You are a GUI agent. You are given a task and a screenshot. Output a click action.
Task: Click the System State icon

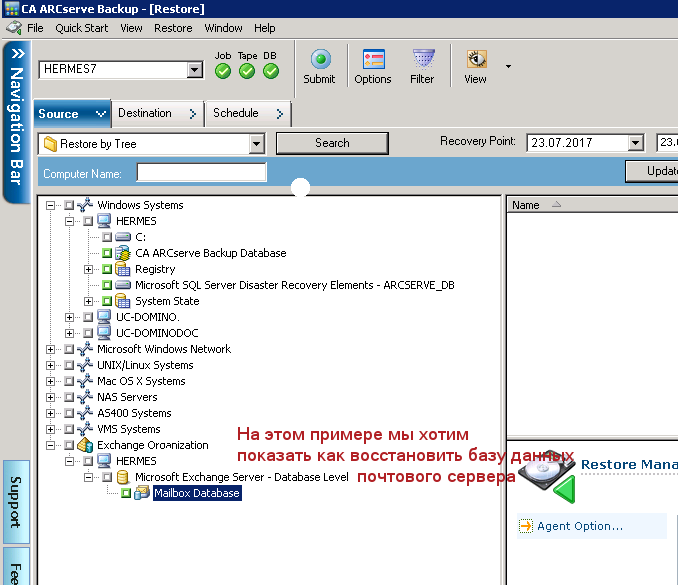tap(123, 301)
